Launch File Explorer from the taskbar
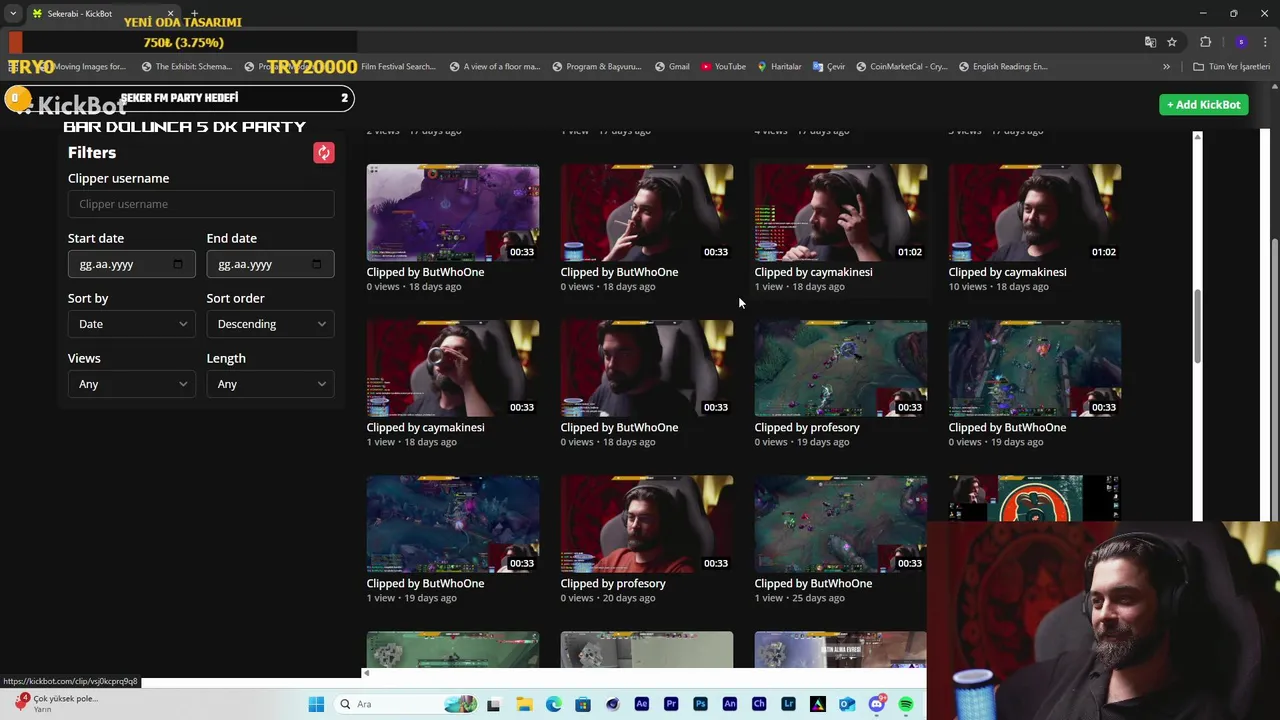The width and height of the screenshot is (1280, 720). (524, 704)
